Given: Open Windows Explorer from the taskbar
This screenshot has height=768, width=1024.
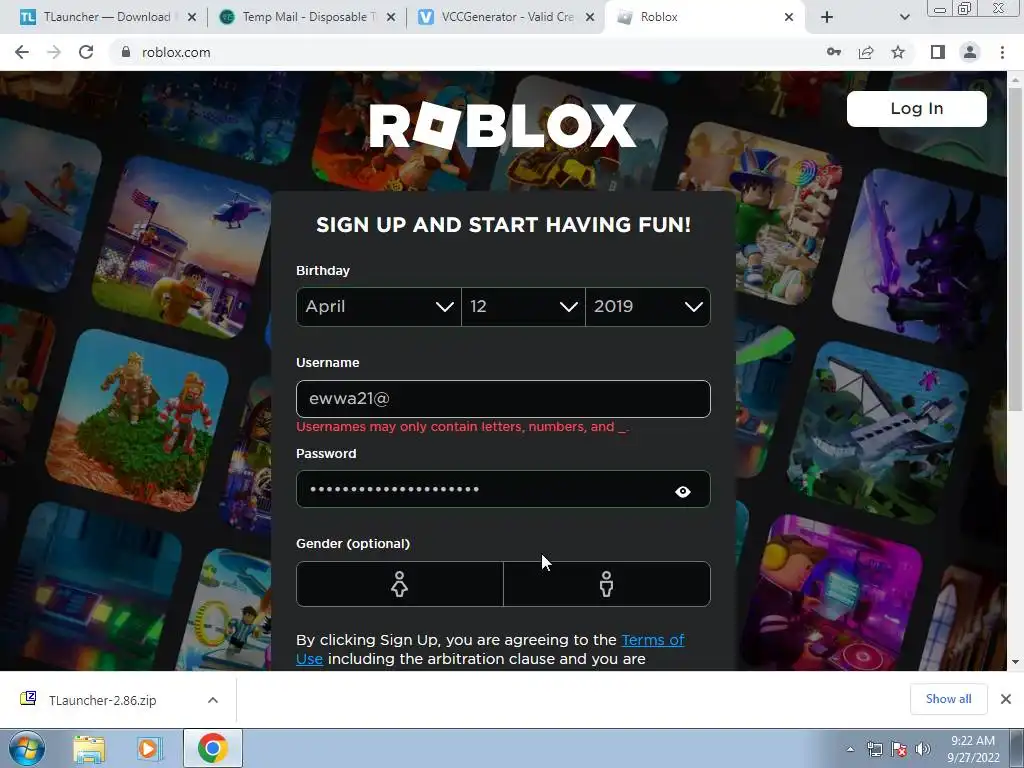Looking at the screenshot, I should (x=89, y=748).
